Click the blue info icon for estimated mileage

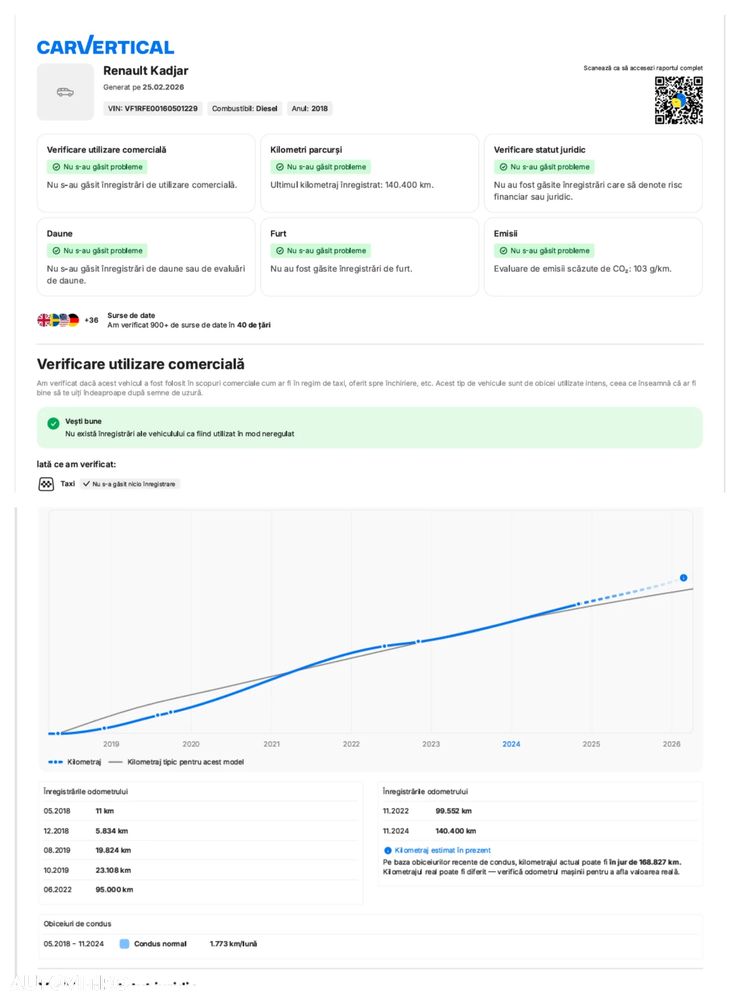388,850
